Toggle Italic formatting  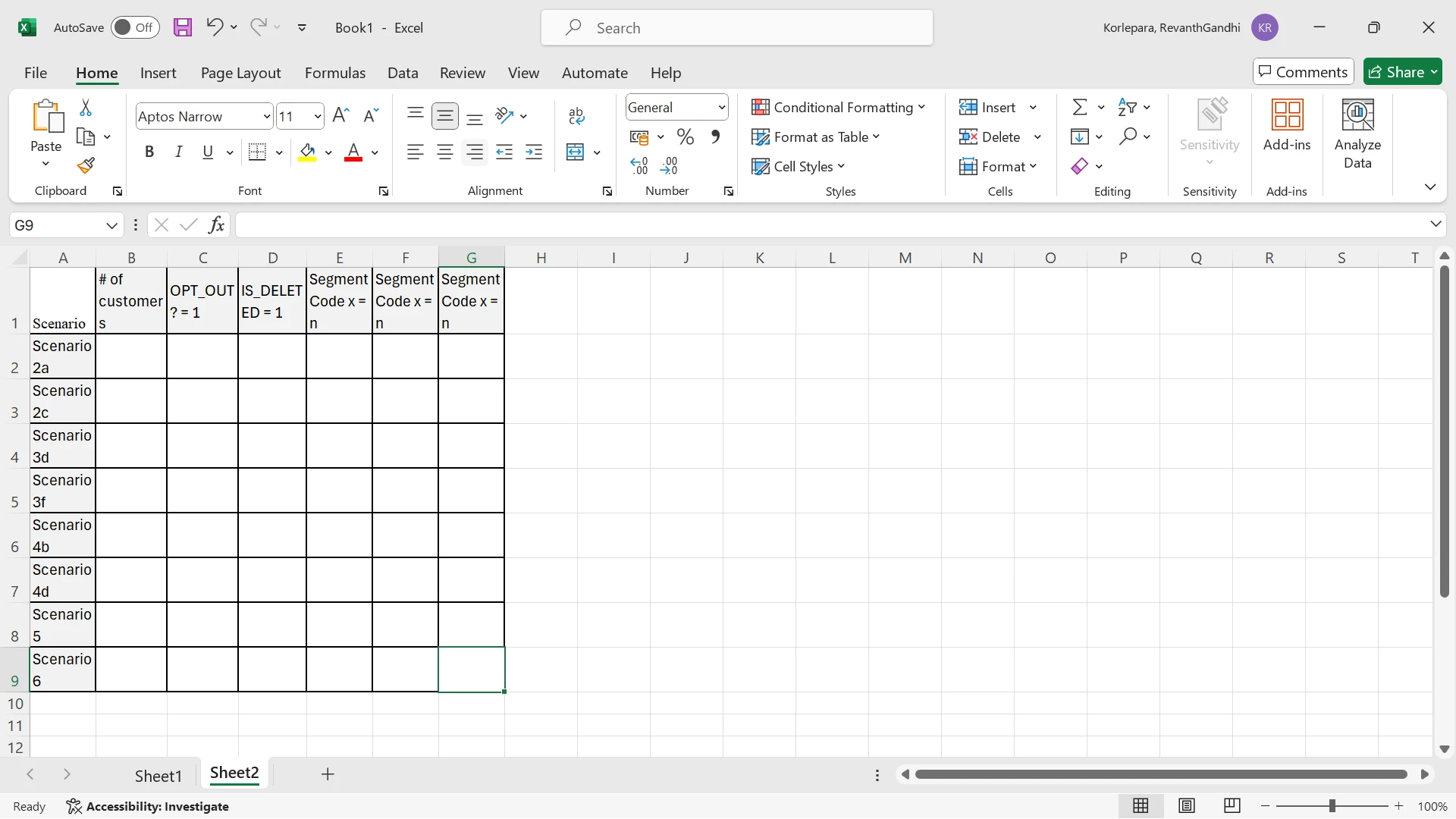click(x=179, y=152)
